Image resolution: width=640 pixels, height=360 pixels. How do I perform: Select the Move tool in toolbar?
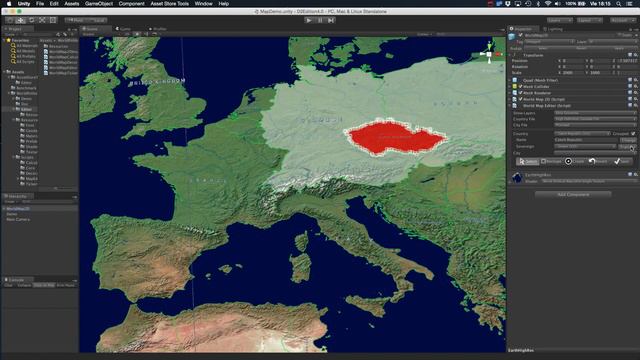click(20, 20)
